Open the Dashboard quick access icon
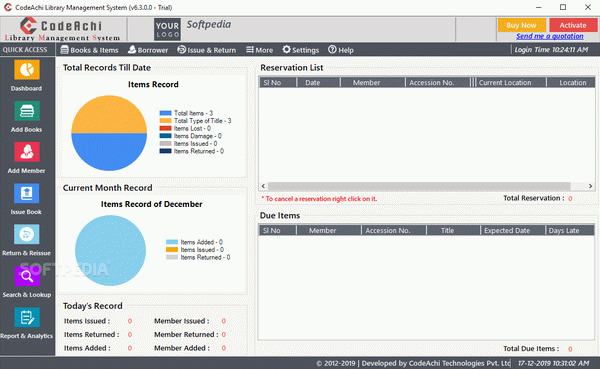 click(x=27, y=70)
